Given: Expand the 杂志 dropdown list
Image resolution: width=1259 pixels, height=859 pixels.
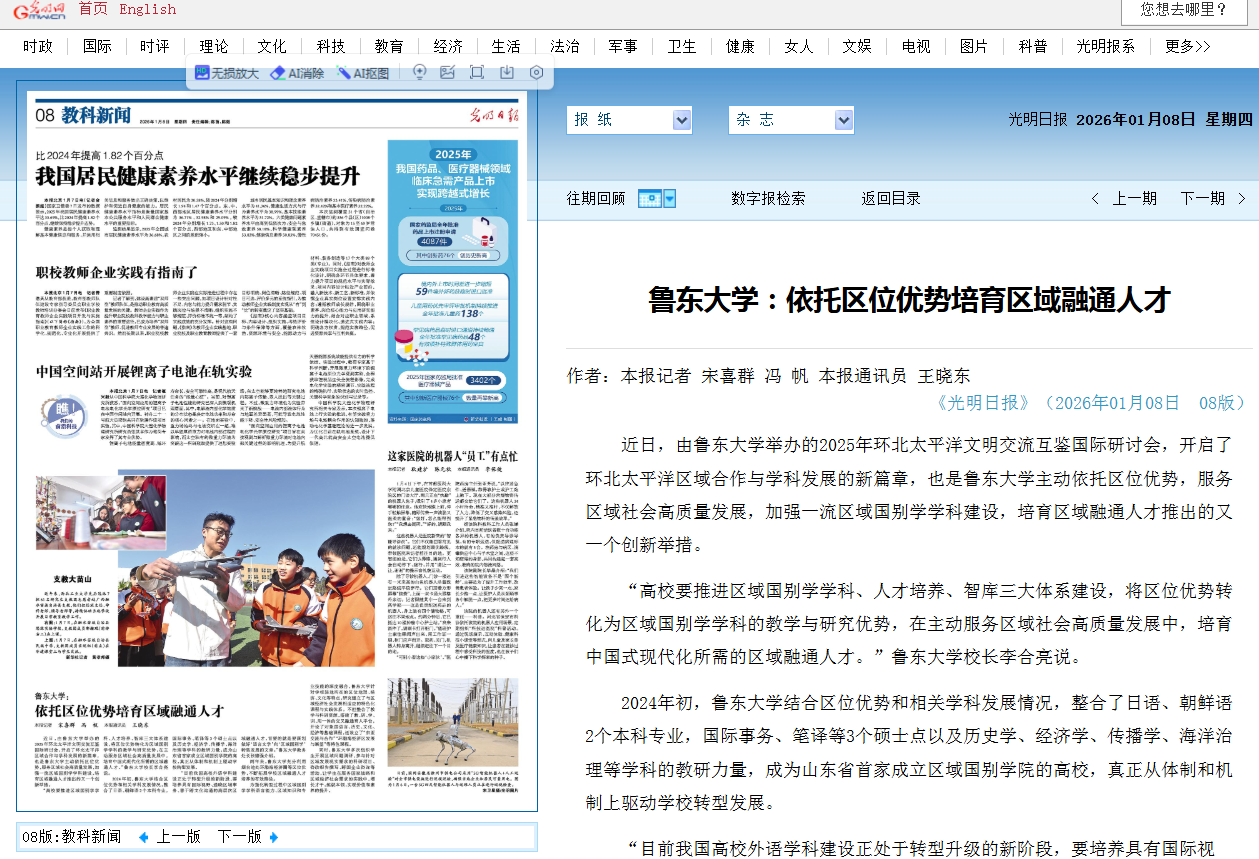Looking at the screenshot, I should click(843, 120).
